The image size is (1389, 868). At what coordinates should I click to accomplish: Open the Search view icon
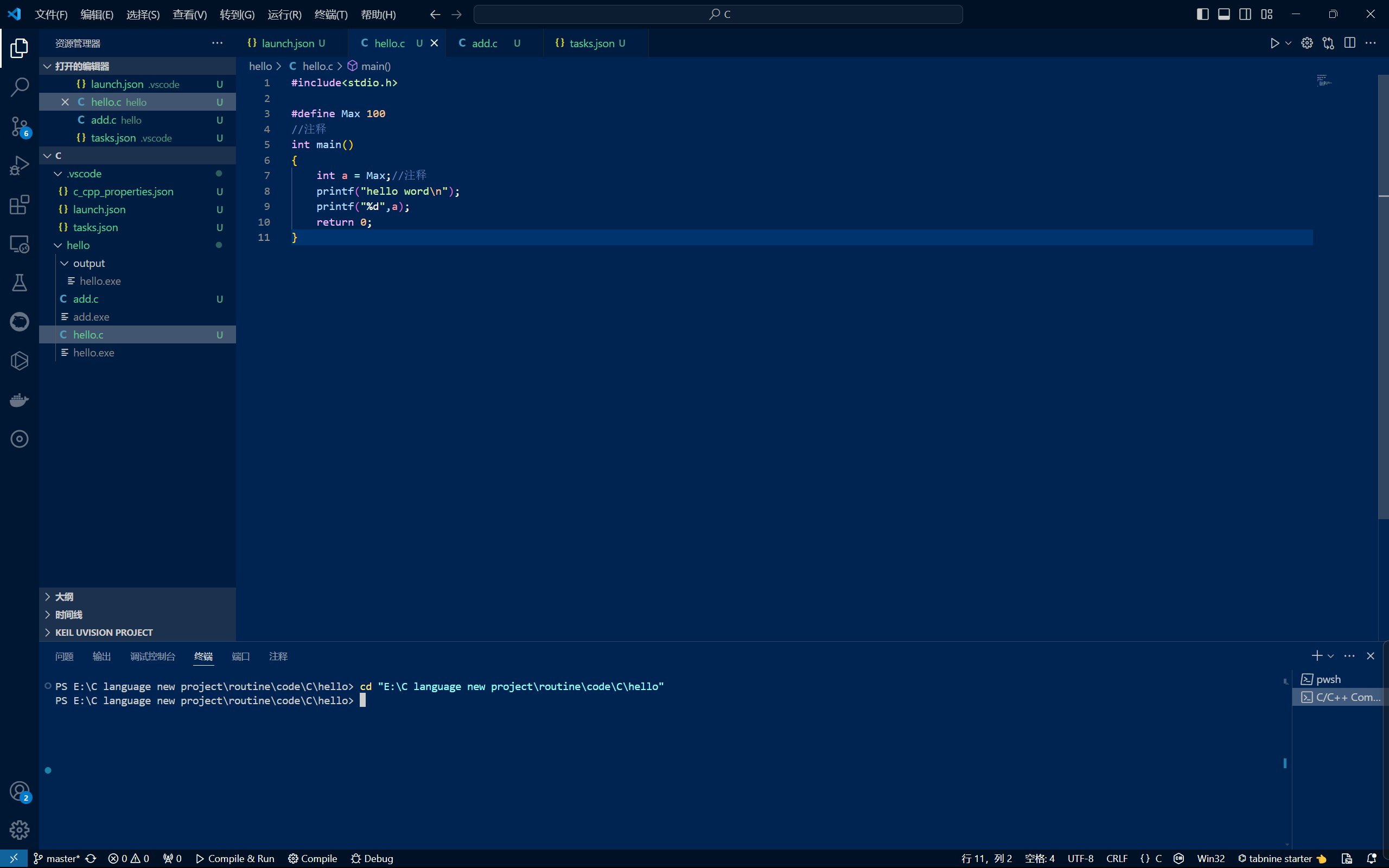(19, 87)
